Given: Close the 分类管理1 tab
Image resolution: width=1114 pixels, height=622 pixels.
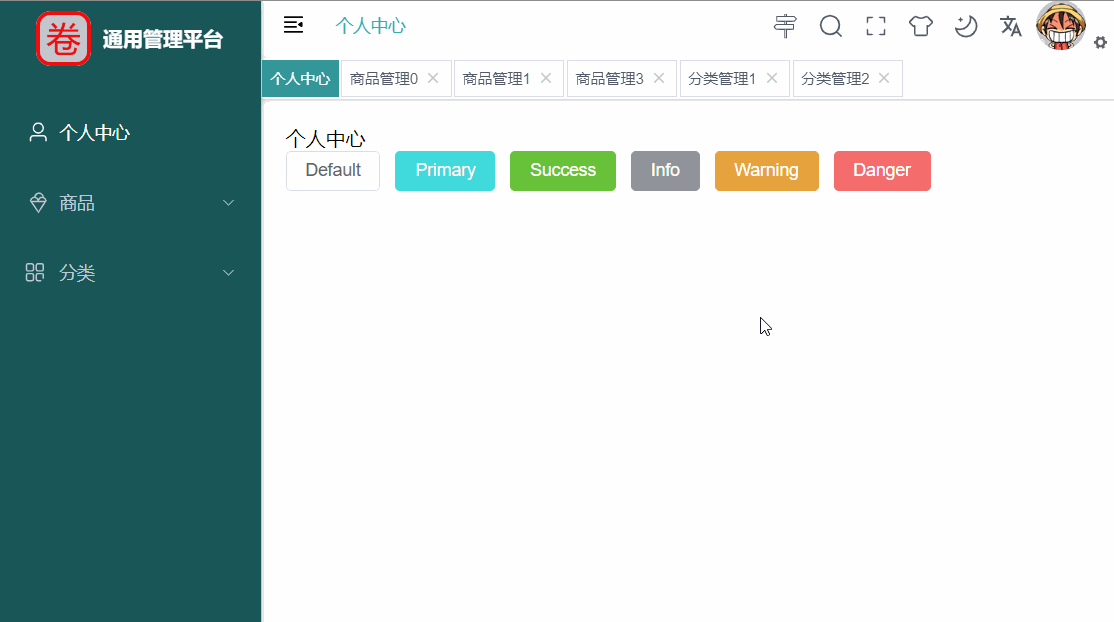Looking at the screenshot, I should coord(771,77).
